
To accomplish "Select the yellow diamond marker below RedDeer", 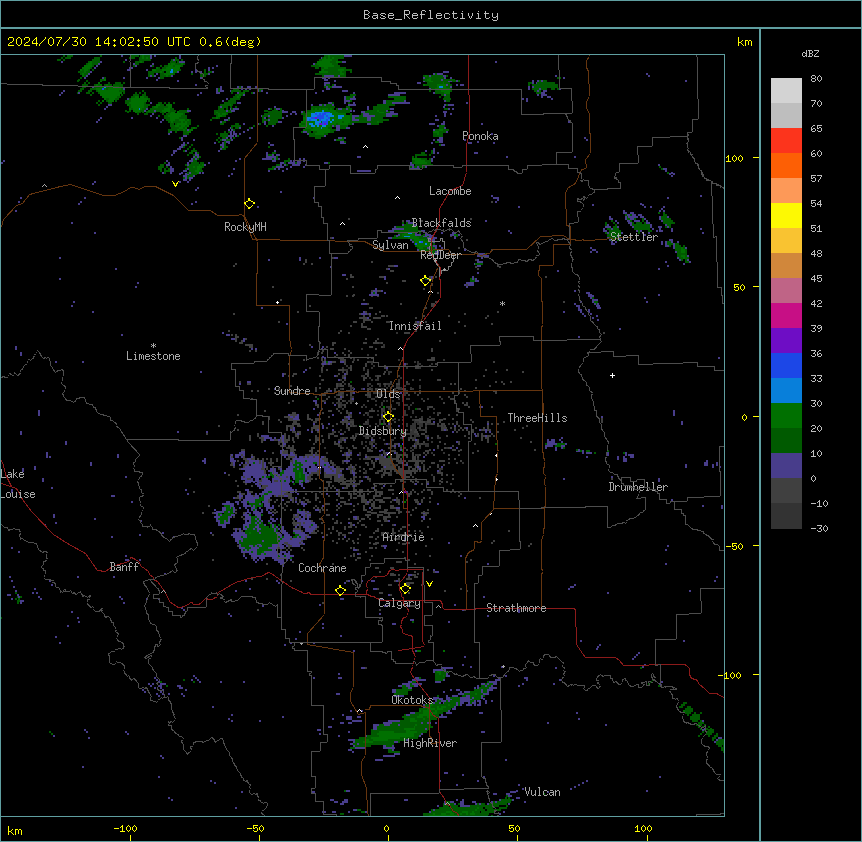I will point(425,281).
